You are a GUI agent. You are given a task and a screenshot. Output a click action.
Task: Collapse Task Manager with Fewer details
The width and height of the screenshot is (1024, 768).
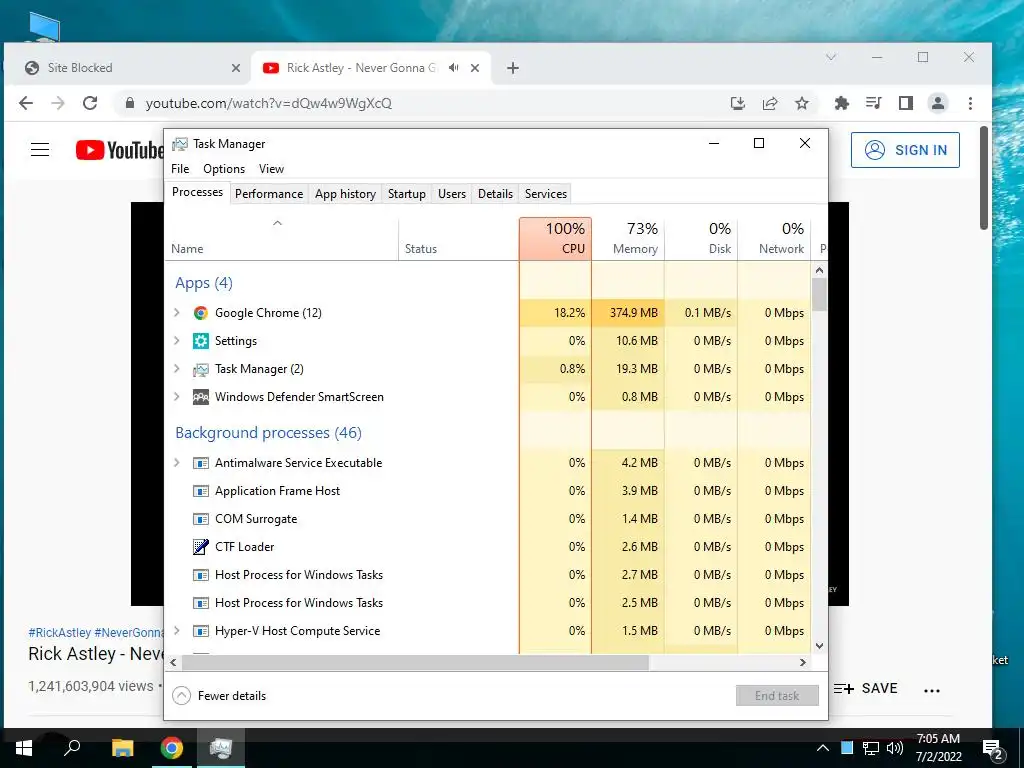point(219,696)
